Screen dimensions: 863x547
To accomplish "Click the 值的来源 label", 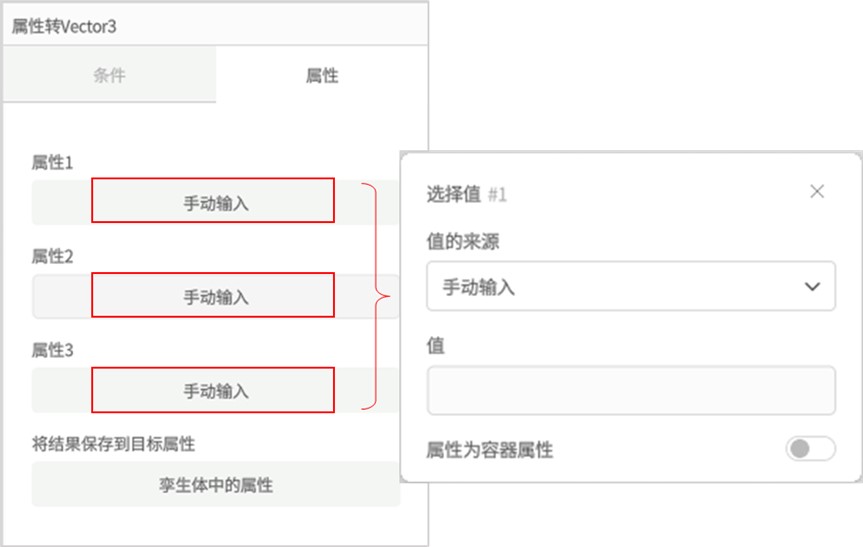I will click(x=463, y=241).
